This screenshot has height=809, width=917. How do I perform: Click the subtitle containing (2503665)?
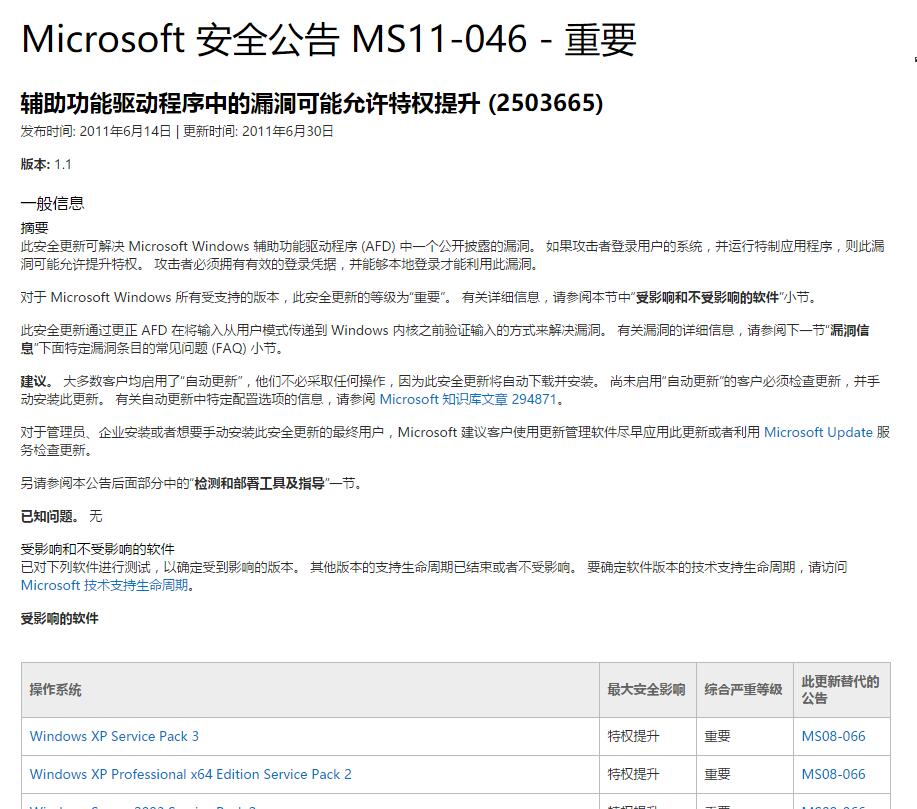click(312, 103)
